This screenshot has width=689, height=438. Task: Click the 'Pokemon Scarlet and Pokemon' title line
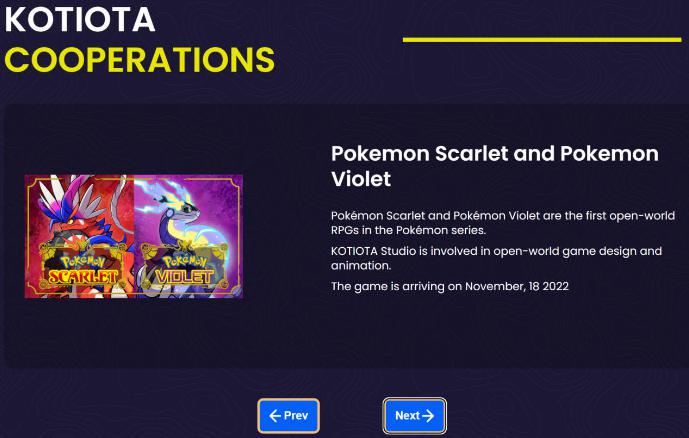[494, 153]
